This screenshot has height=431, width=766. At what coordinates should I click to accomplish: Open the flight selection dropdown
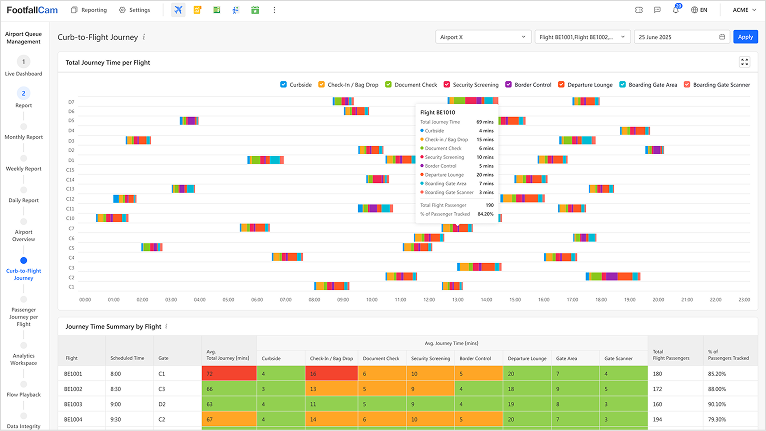click(582, 37)
